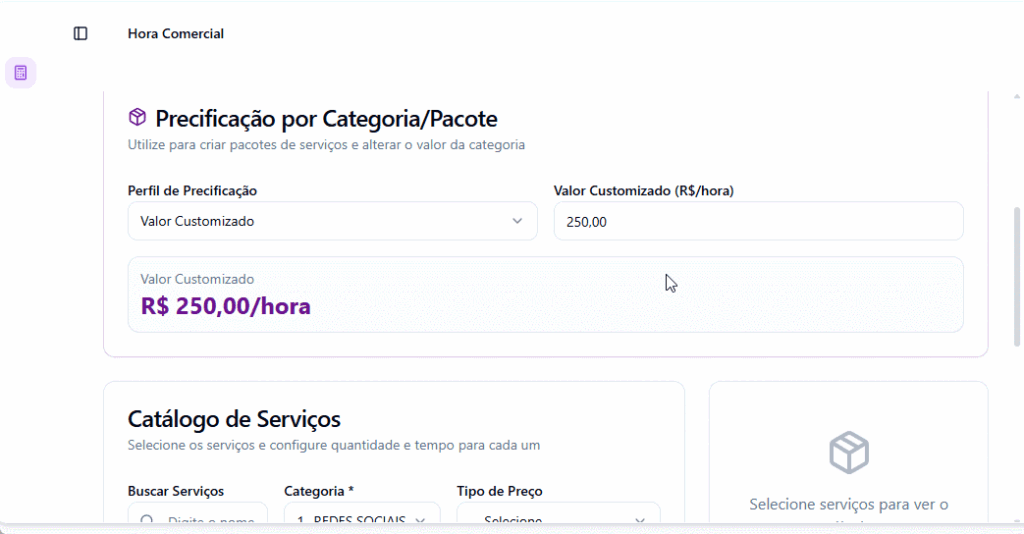Click the Selecione serviços para ver placeholder text
Screen dimensions: 1024x534
coord(848,505)
